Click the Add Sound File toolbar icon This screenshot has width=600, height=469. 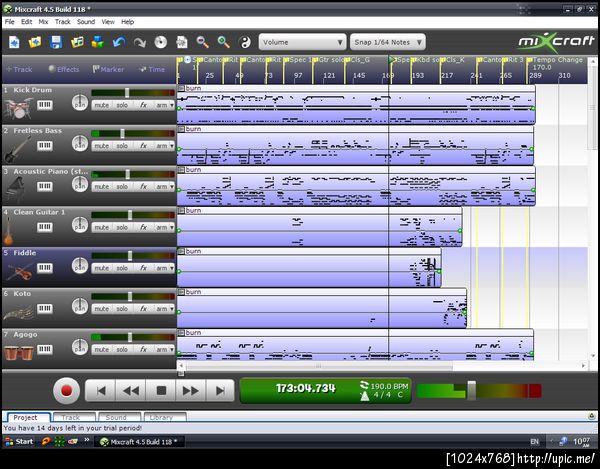pyautogui.click(x=77, y=42)
